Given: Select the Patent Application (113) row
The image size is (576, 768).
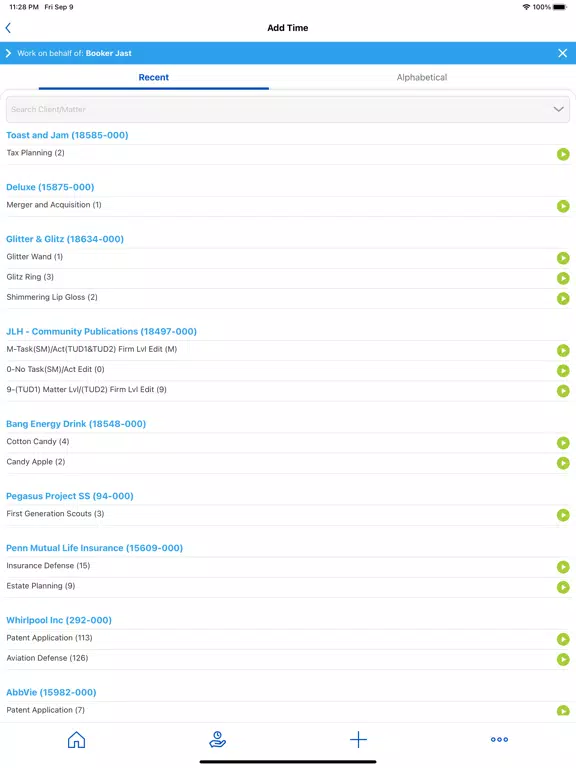Looking at the screenshot, I should click(288, 639).
